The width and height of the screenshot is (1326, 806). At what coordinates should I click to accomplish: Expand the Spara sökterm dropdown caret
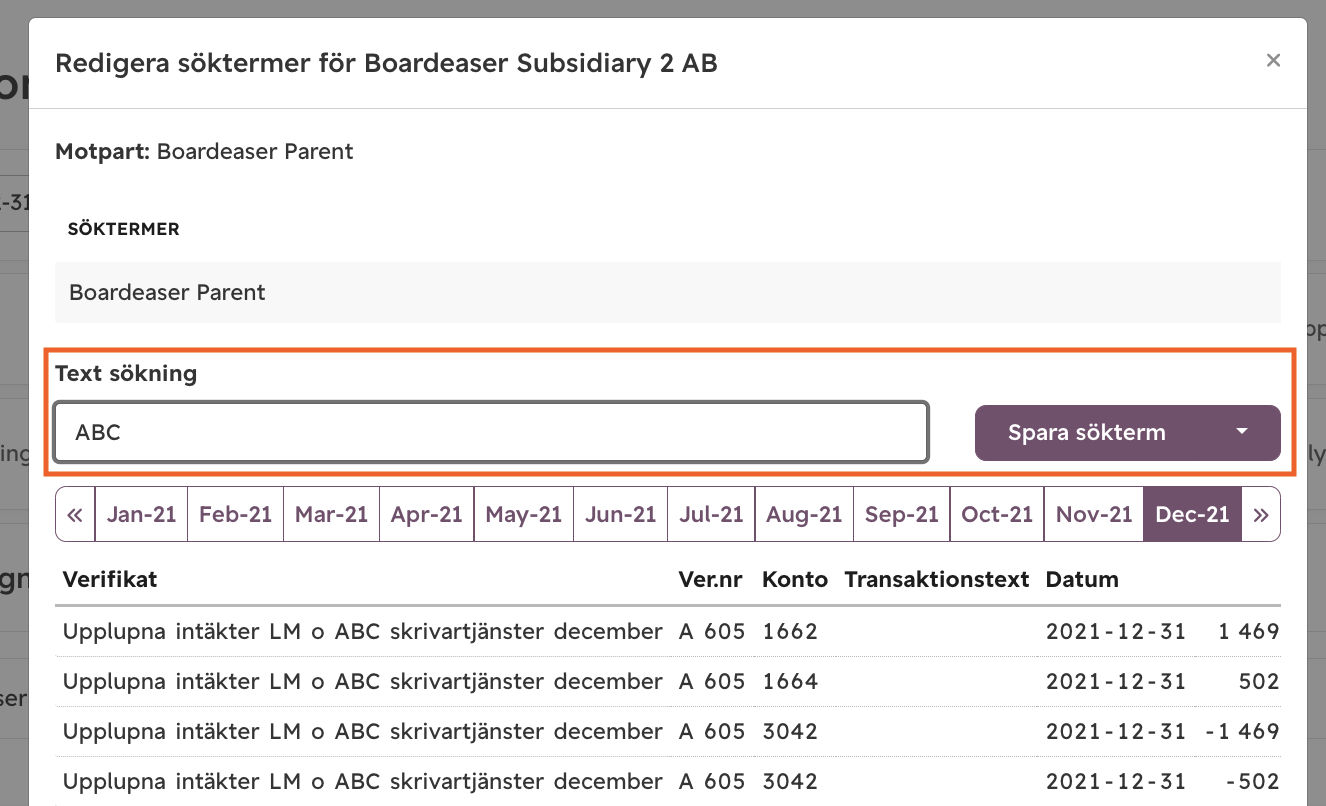click(x=1242, y=433)
